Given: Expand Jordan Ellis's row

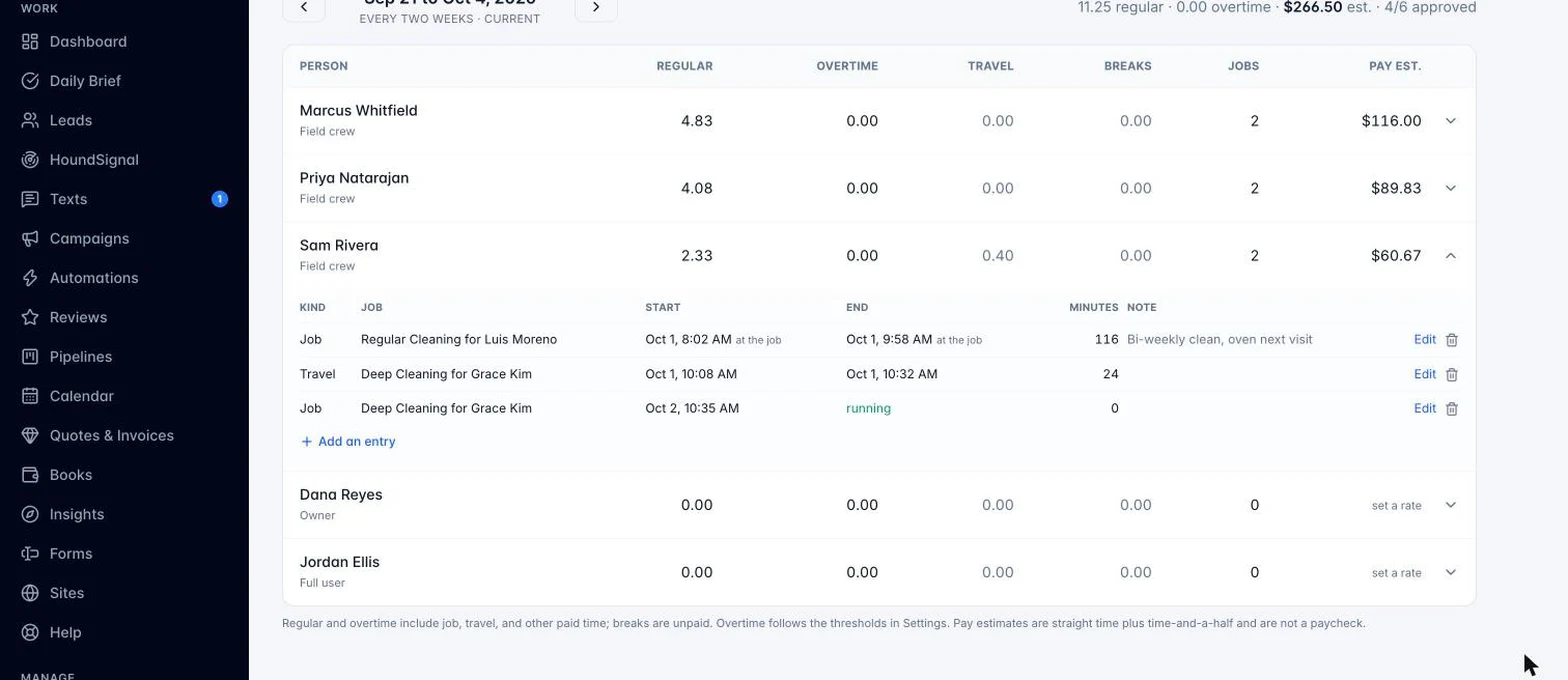Looking at the screenshot, I should (1451, 573).
